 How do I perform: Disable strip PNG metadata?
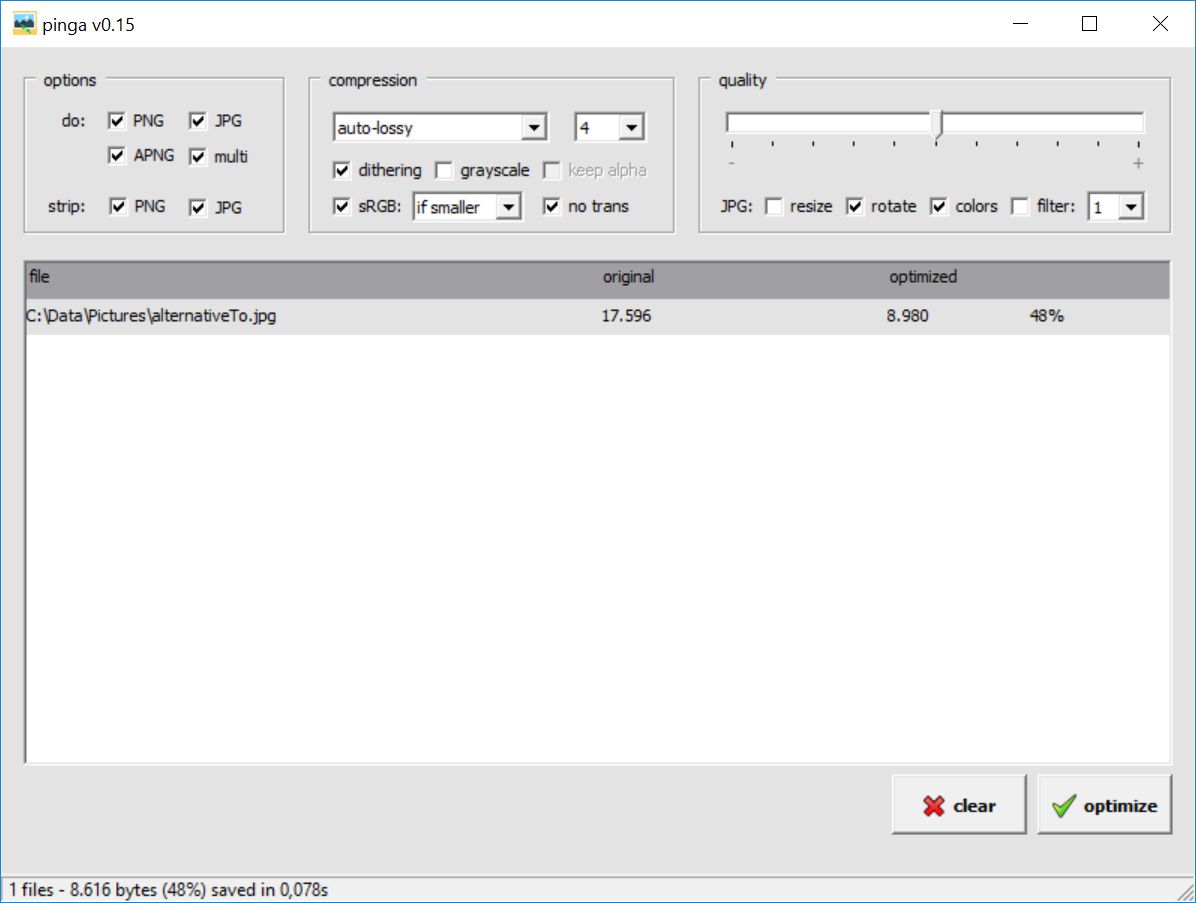(116, 207)
